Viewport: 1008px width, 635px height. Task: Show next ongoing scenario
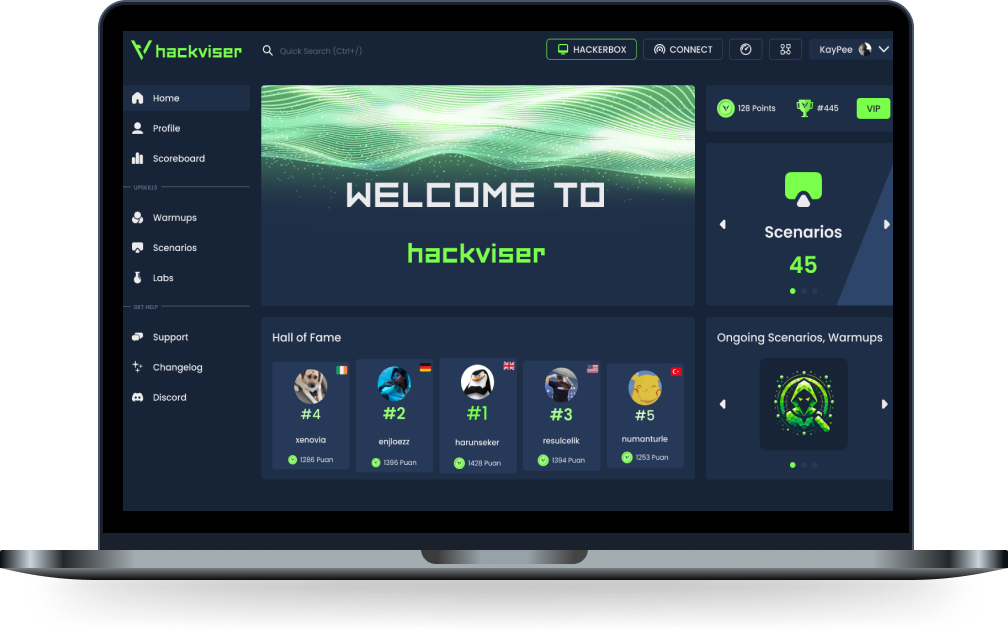pos(885,404)
